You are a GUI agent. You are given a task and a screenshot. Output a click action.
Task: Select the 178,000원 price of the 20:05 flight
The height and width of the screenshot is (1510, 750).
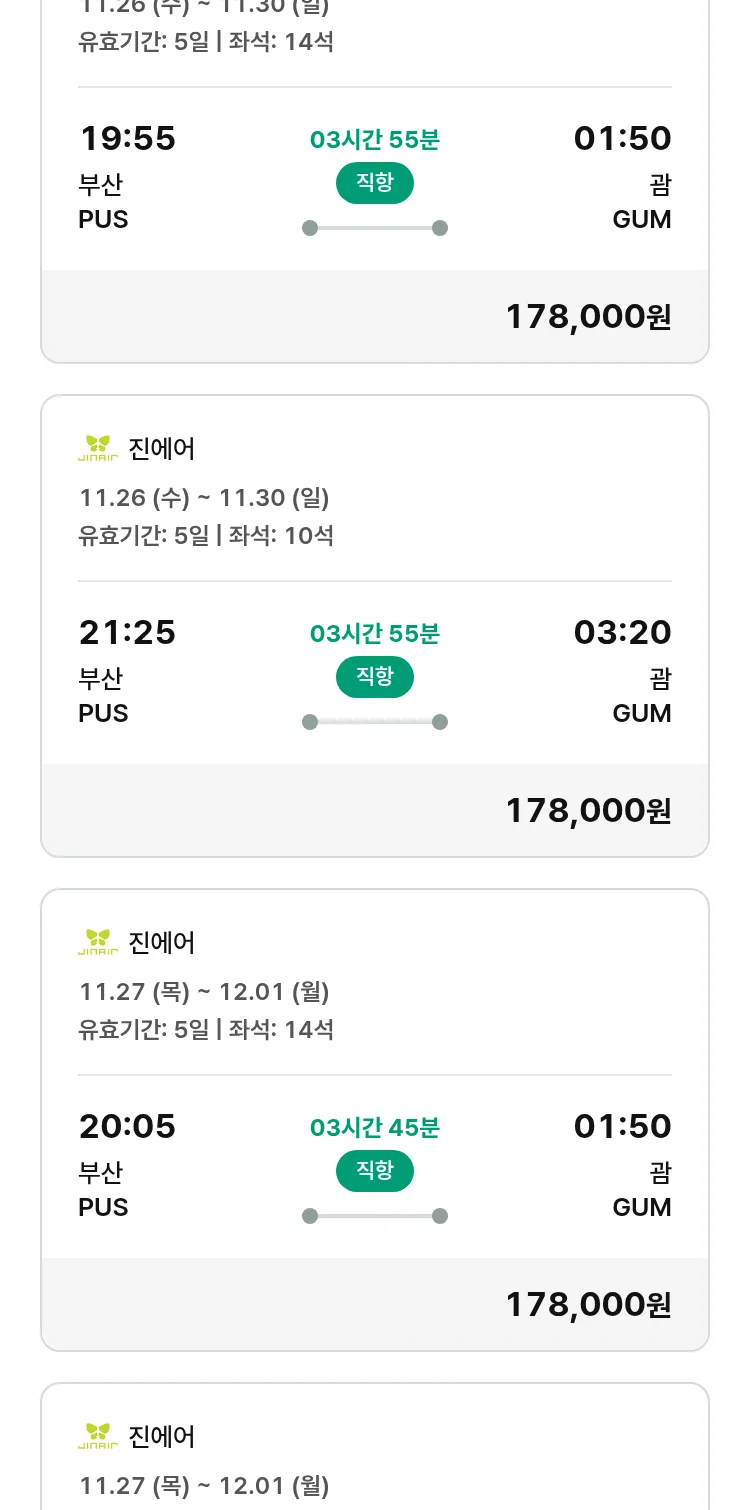(588, 1305)
